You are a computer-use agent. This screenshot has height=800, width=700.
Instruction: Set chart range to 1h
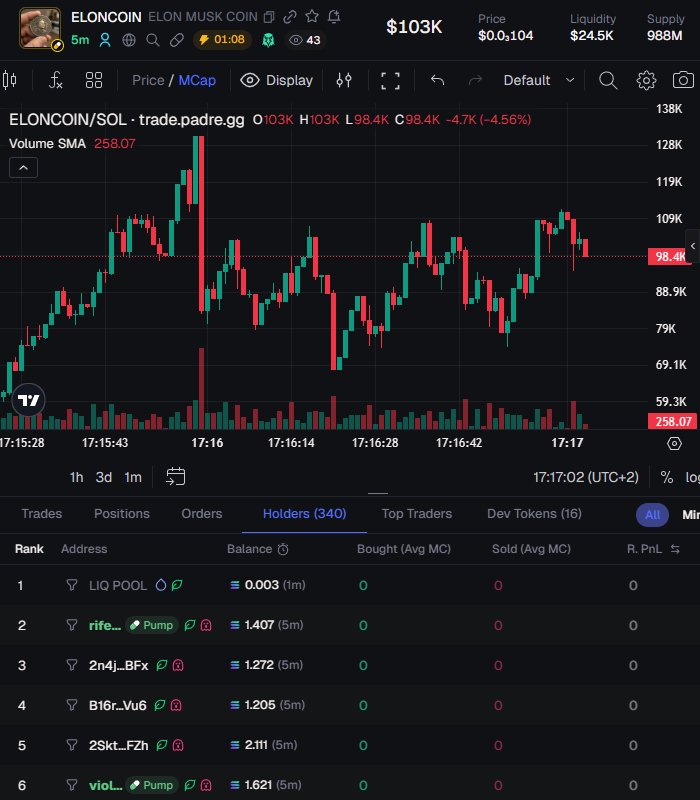[x=77, y=477]
